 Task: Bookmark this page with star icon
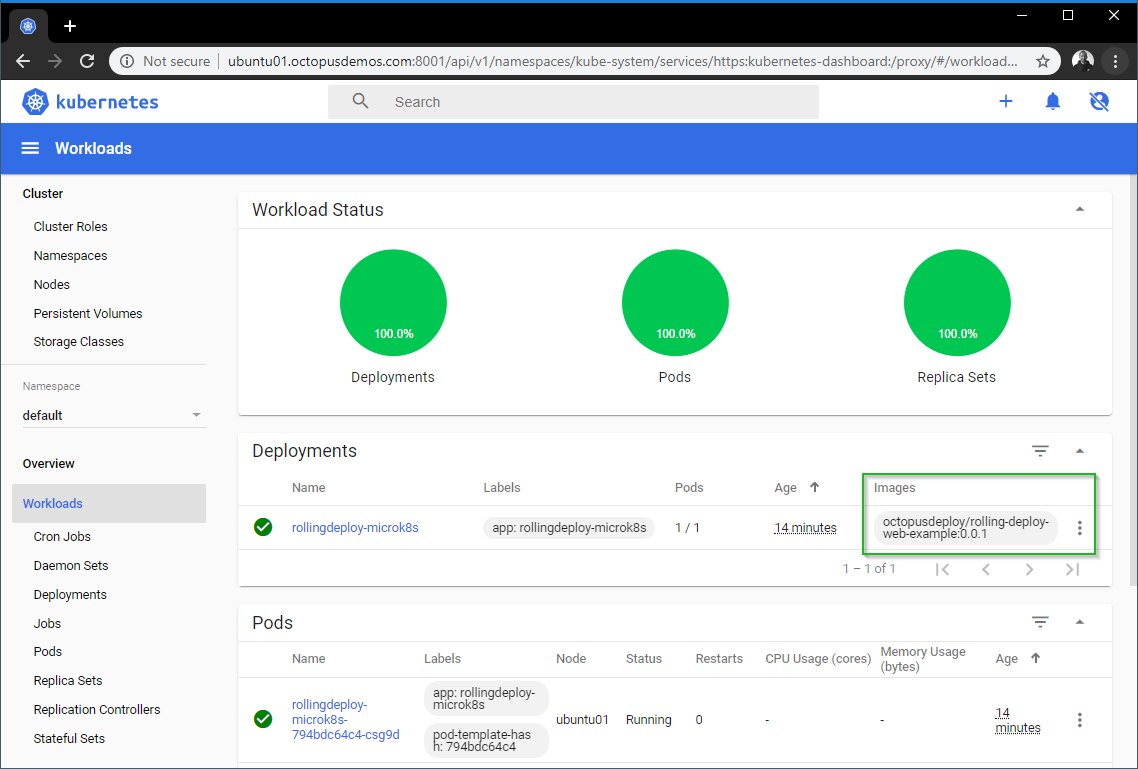(1043, 61)
